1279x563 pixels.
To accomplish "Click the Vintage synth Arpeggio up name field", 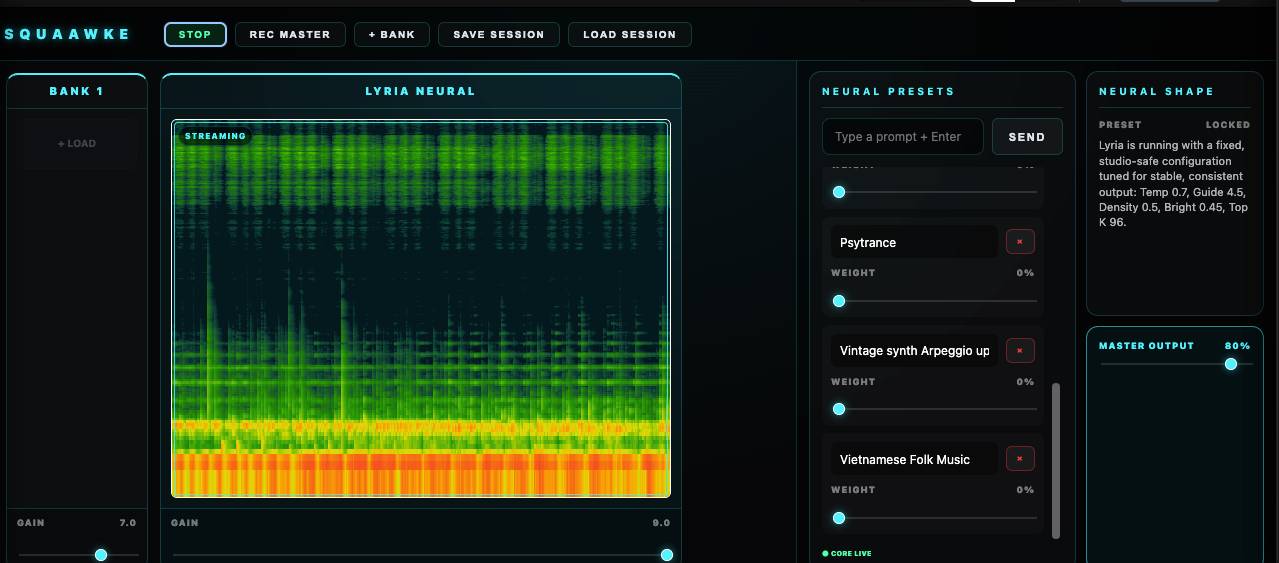I will point(914,350).
